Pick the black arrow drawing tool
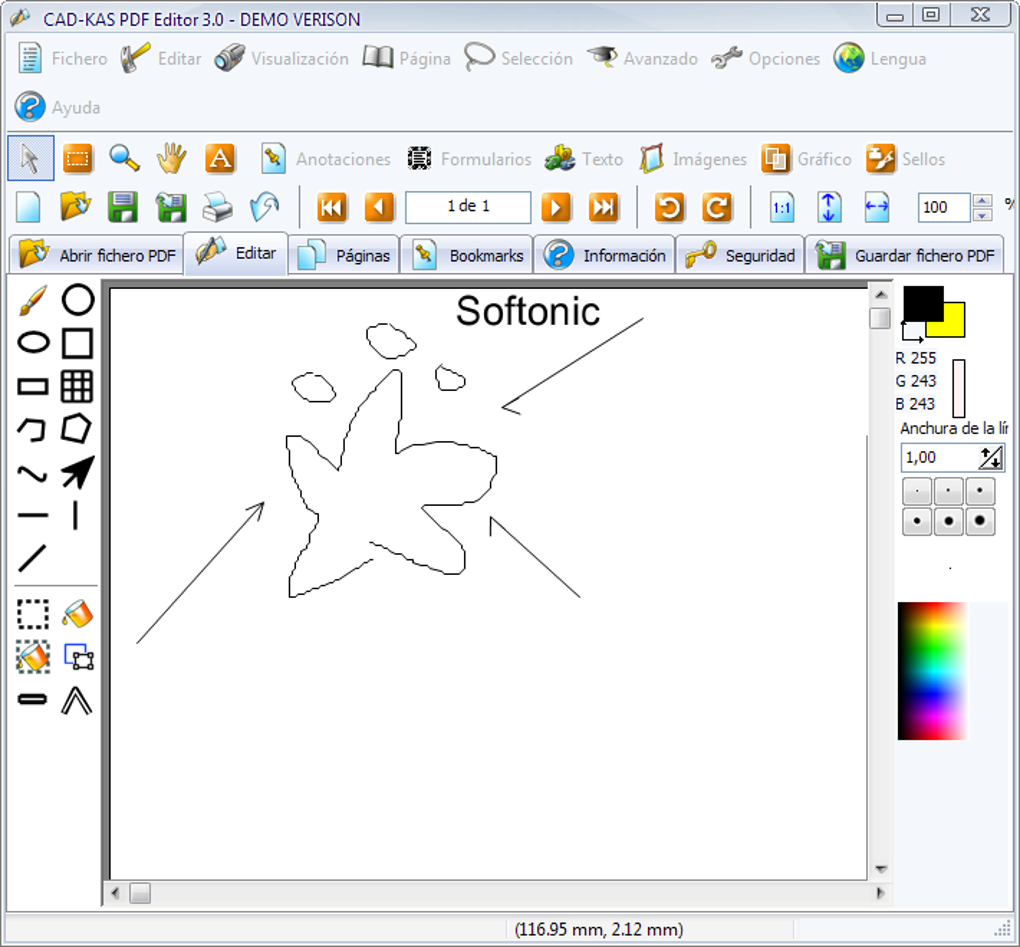Image resolution: width=1020 pixels, height=947 pixels. pyautogui.click(x=77, y=472)
